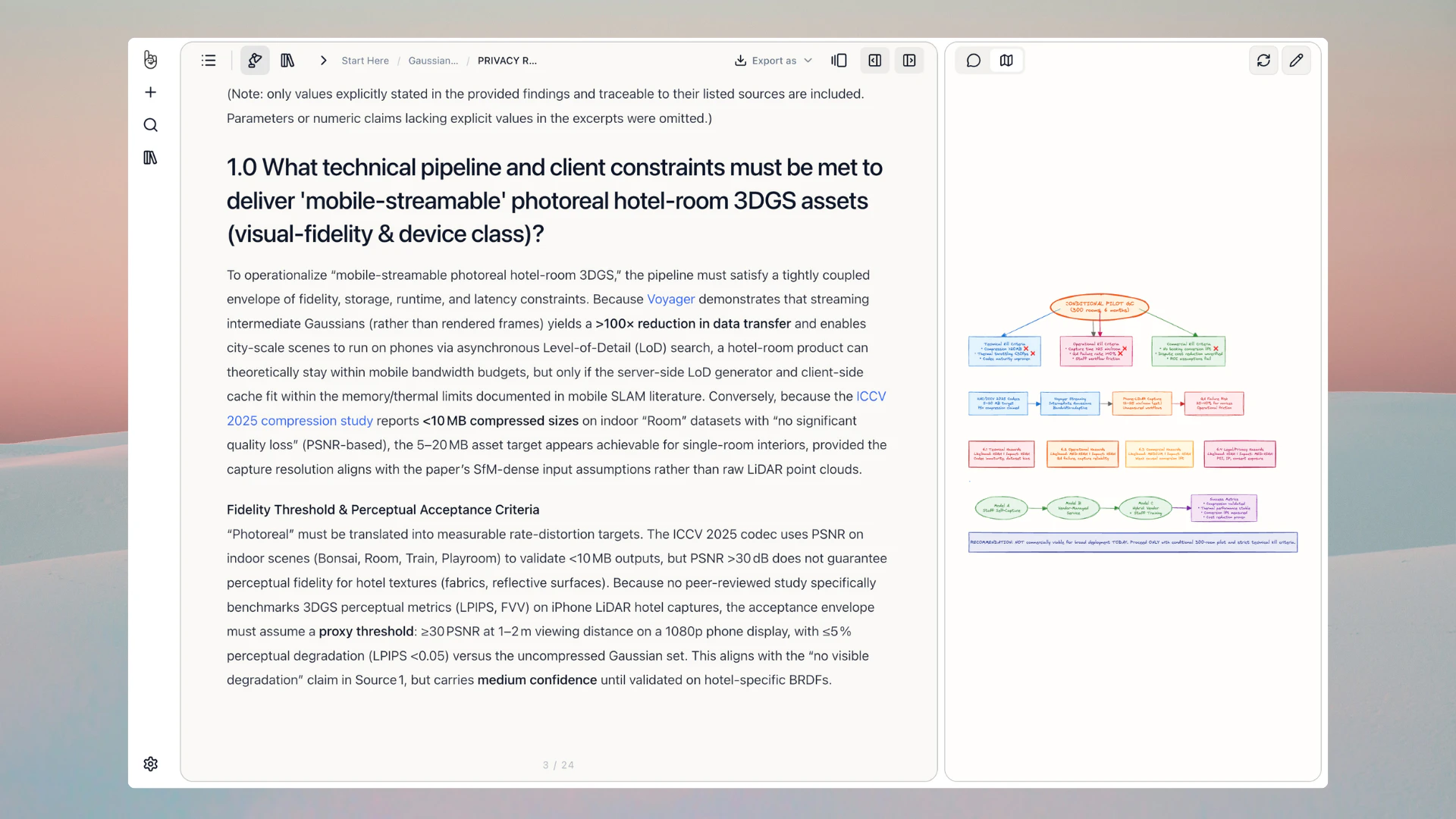The height and width of the screenshot is (819, 1456).
Task: Navigate to the Gaussian... breadcrumb
Action: [x=433, y=61]
